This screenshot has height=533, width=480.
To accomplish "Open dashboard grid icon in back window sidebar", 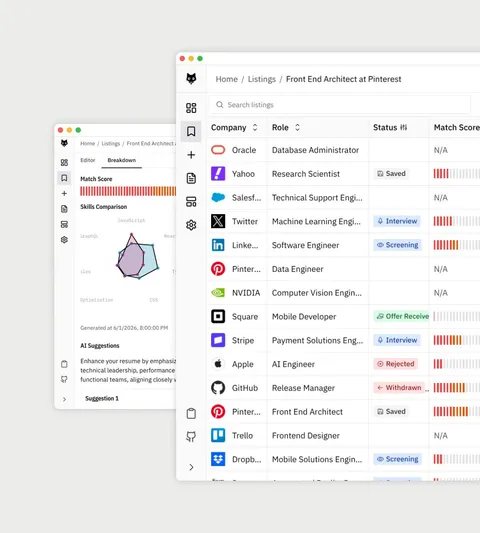I will coord(64,162).
